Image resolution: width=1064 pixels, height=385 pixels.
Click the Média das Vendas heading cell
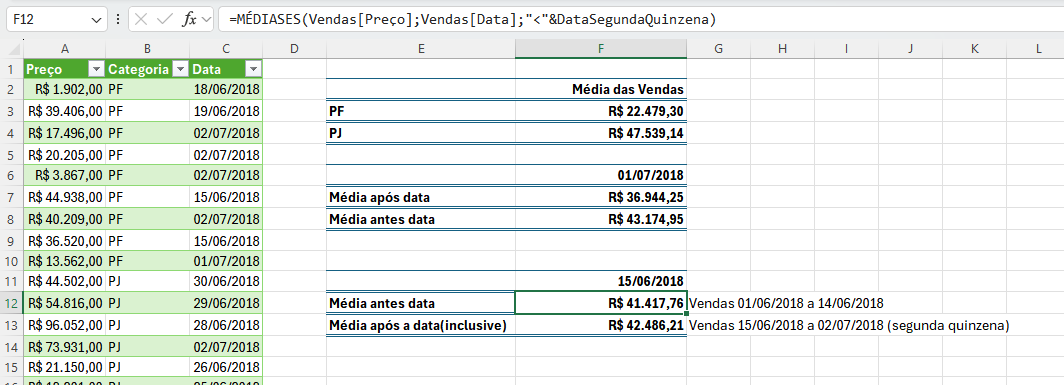pyautogui.click(x=601, y=90)
